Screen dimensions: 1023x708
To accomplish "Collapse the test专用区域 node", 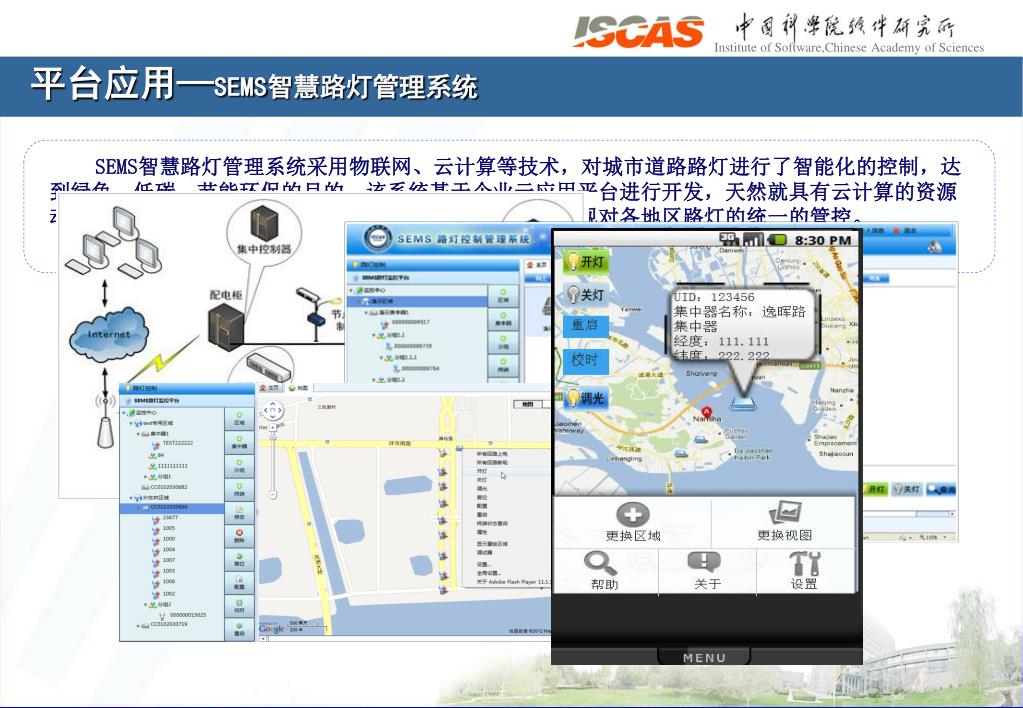I will [x=130, y=423].
